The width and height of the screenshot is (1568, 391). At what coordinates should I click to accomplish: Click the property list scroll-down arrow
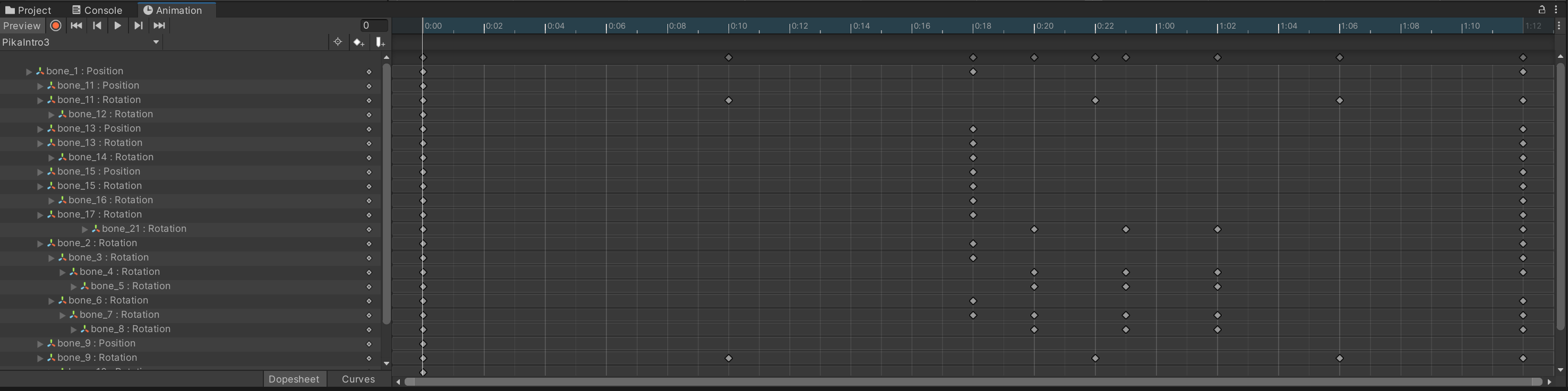(x=386, y=363)
